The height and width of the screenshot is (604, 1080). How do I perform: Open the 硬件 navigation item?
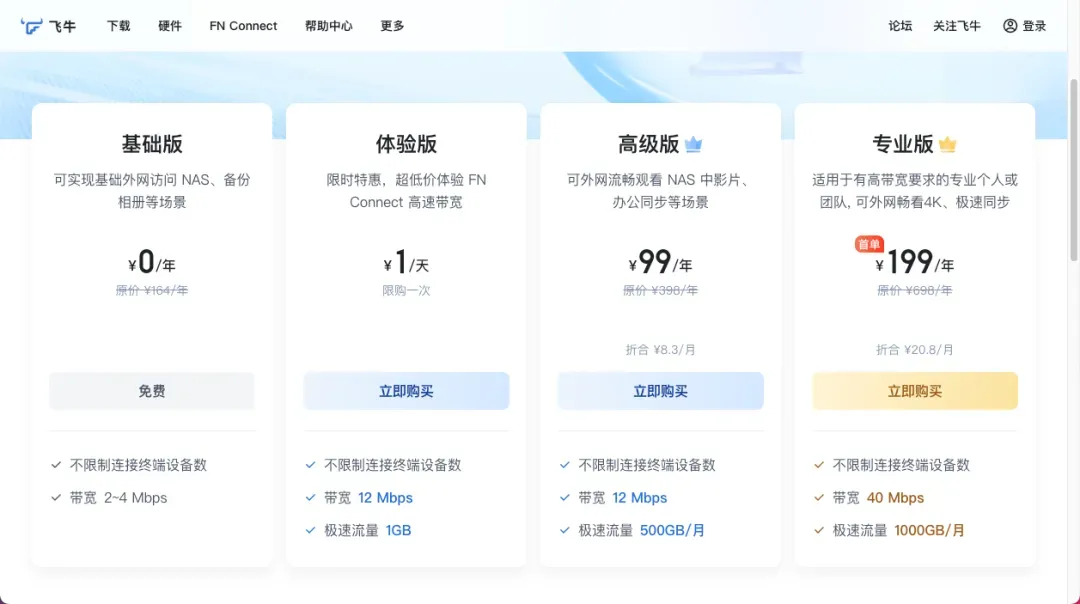click(170, 26)
